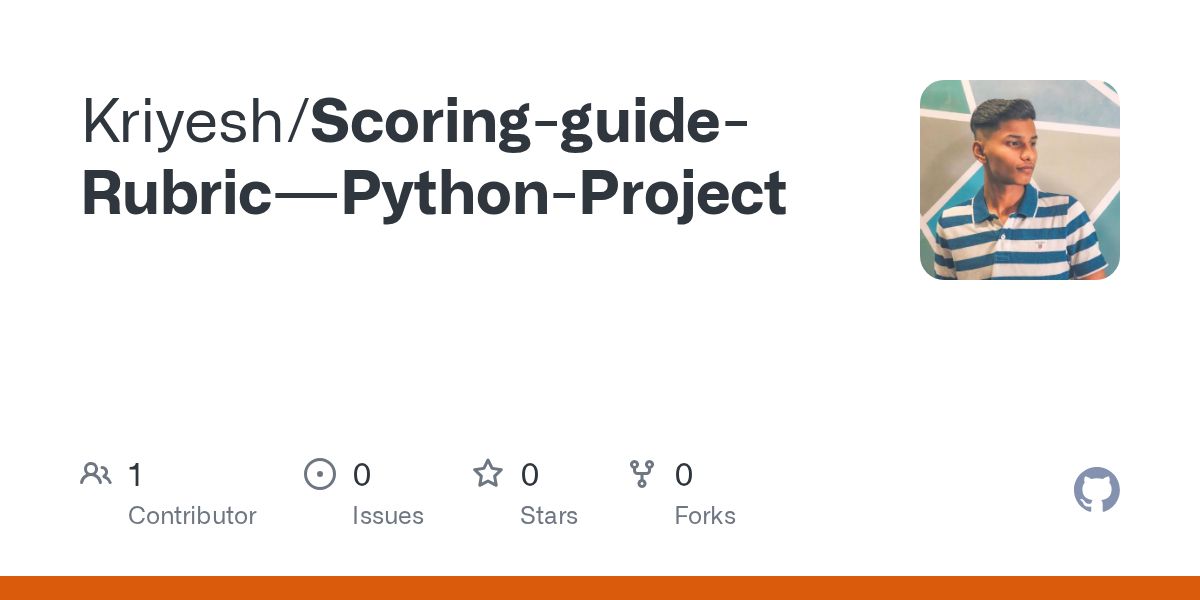Screen dimensions: 1200x600
Task: Open the Issues label
Action: [x=388, y=516]
